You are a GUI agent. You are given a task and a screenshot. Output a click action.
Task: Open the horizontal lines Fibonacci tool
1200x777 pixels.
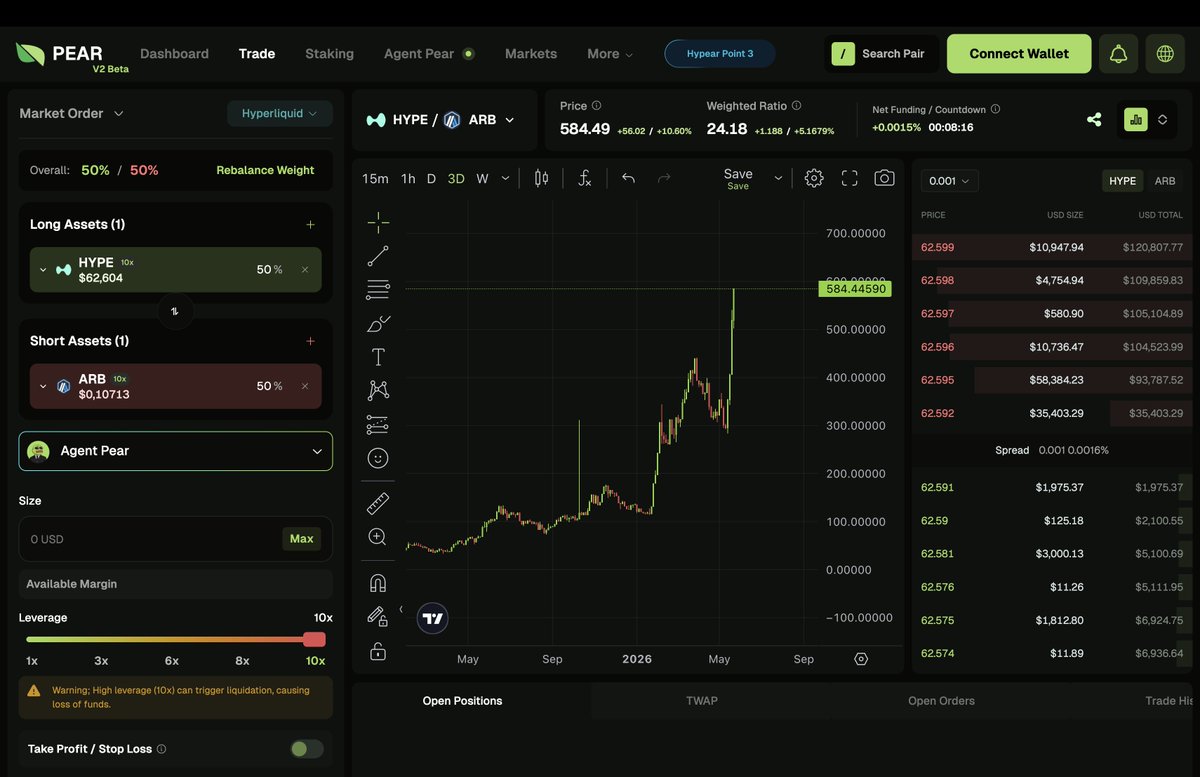click(378, 290)
